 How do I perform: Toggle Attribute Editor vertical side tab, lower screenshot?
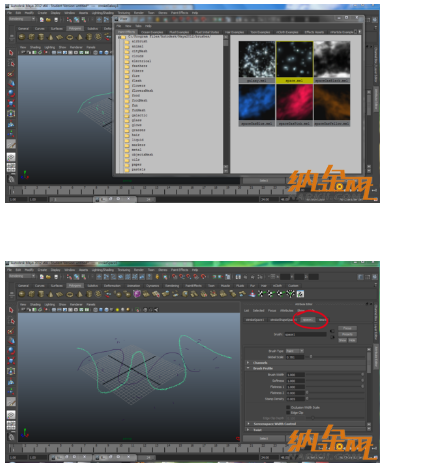click(x=375, y=357)
